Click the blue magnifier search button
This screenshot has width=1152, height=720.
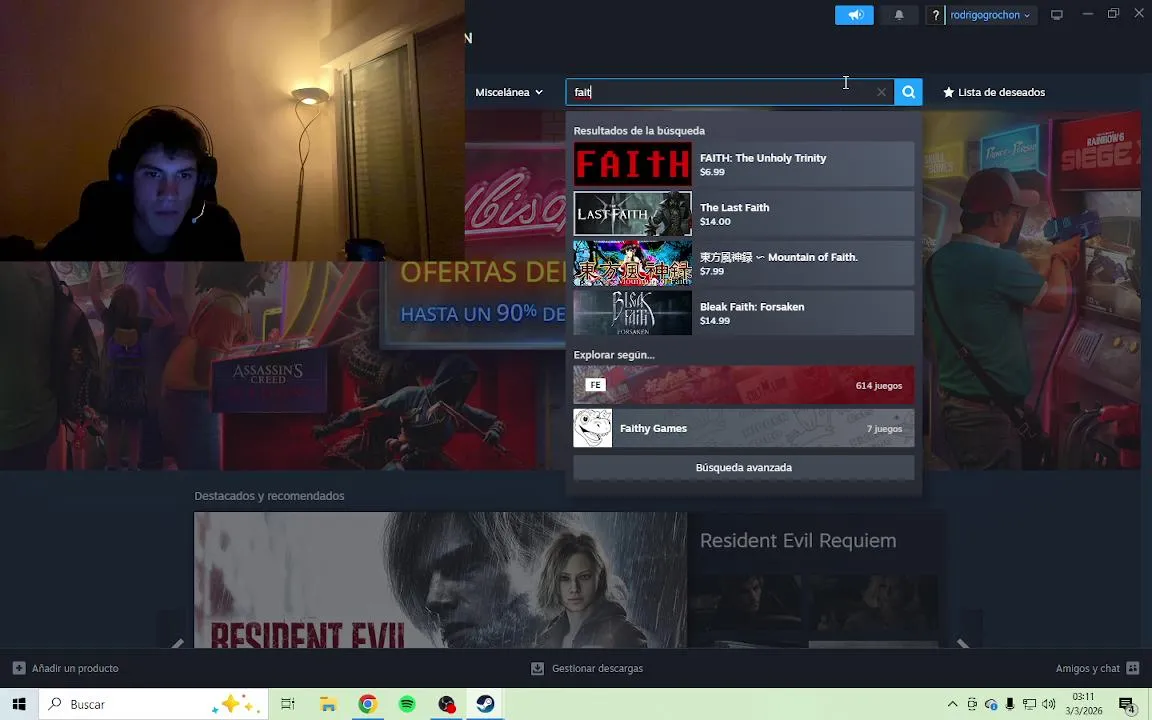pyautogui.click(x=908, y=92)
